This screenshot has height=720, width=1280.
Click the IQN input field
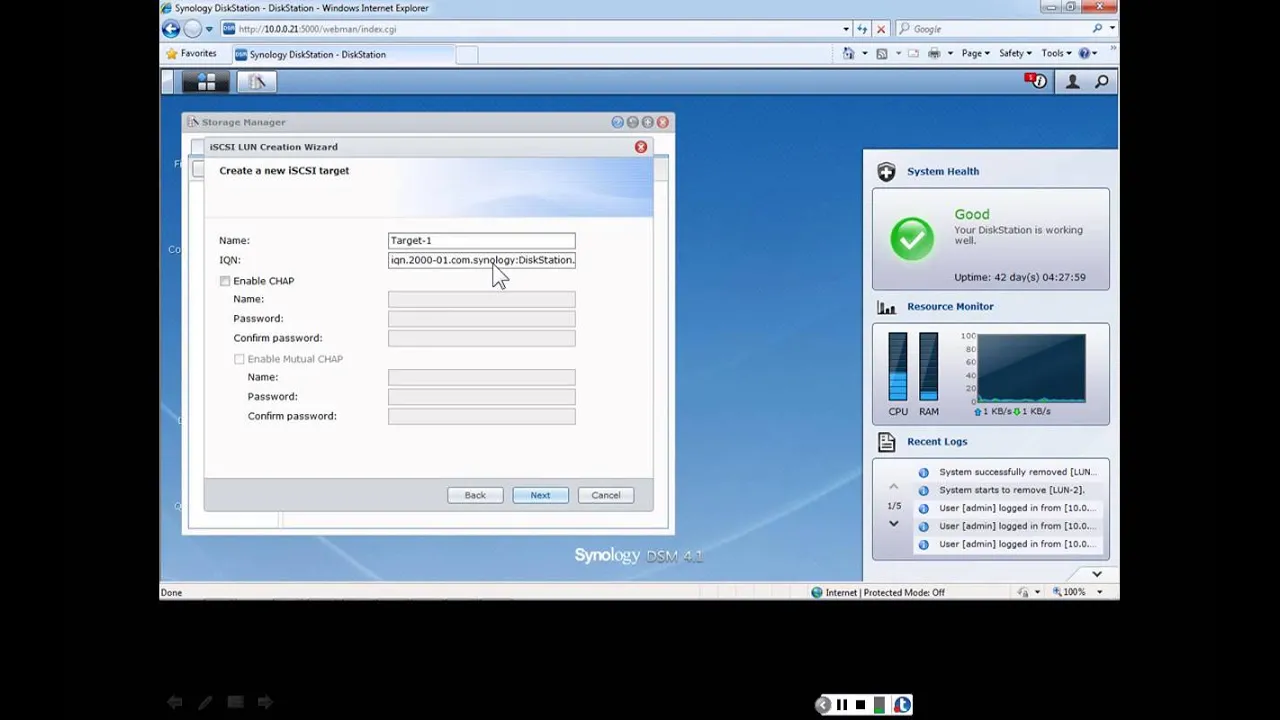pos(482,260)
